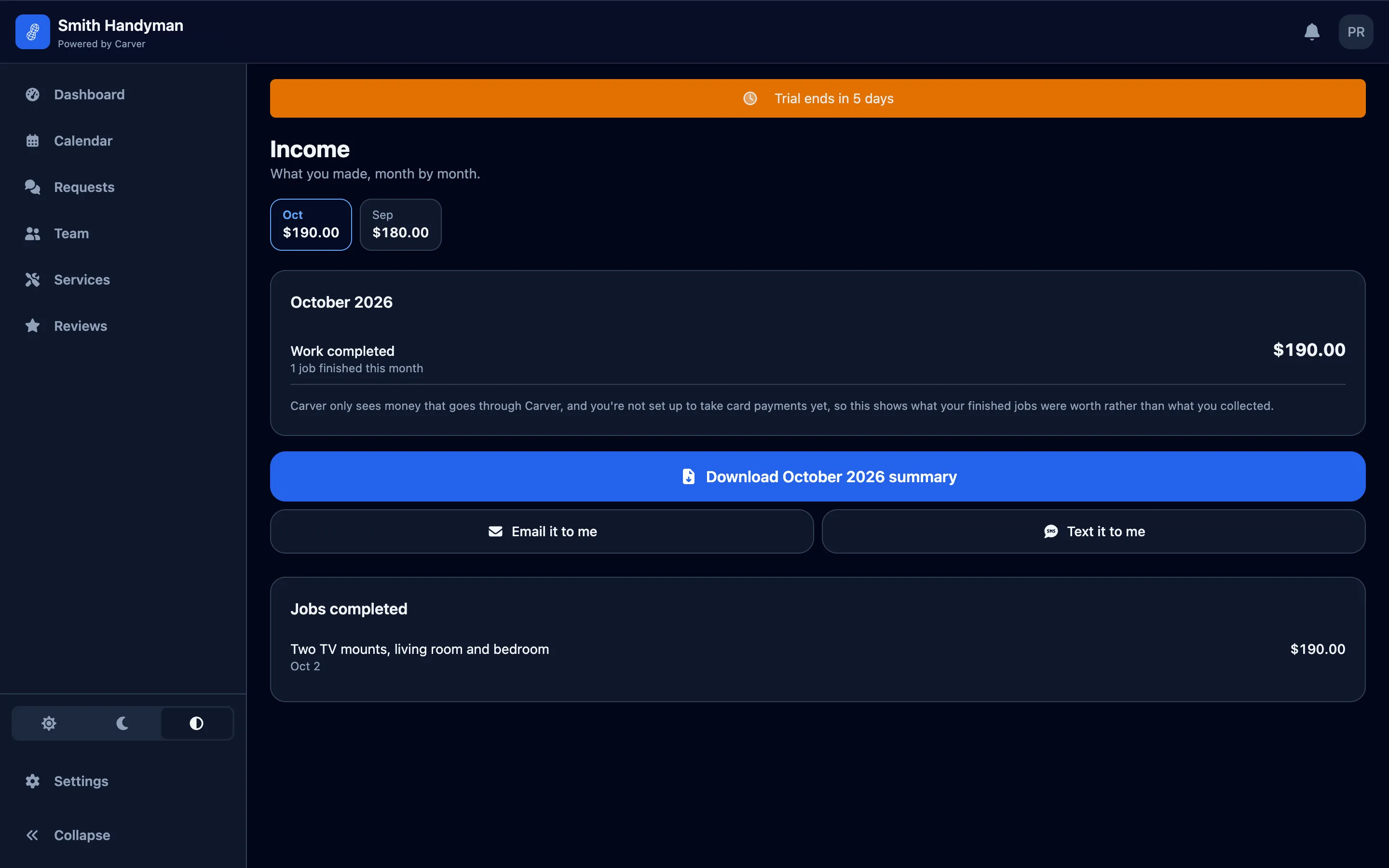Viewport: 1389px width, 868px height.
Task: Click the Dashboard gauge icon
Action: (33, 95)
